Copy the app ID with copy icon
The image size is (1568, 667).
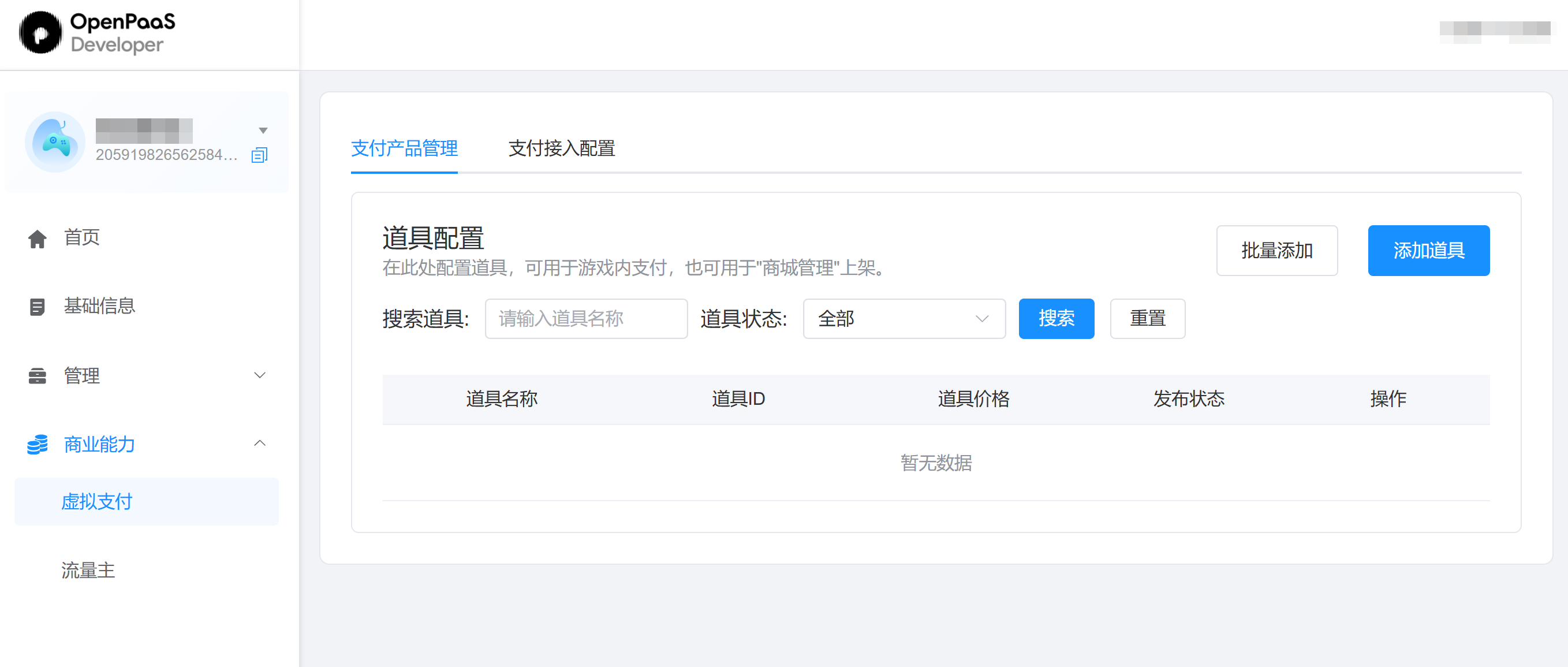259,155
